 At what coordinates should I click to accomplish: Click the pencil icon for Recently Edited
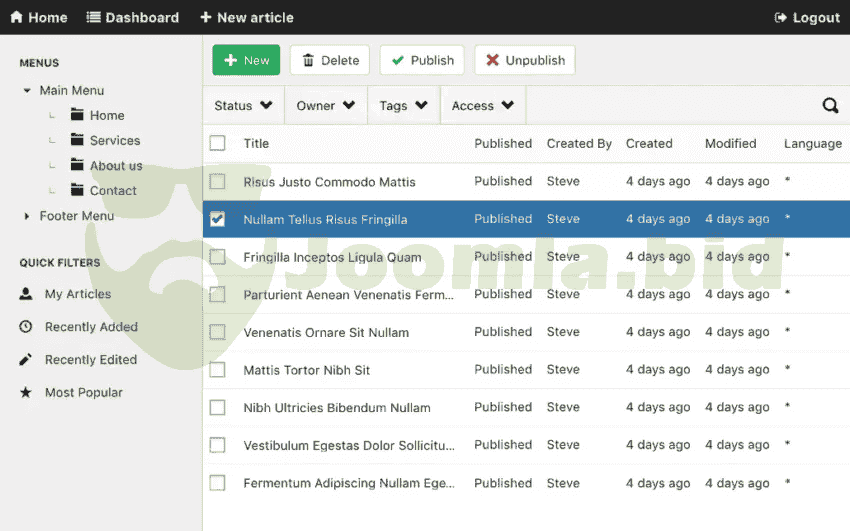pos(26,360)
